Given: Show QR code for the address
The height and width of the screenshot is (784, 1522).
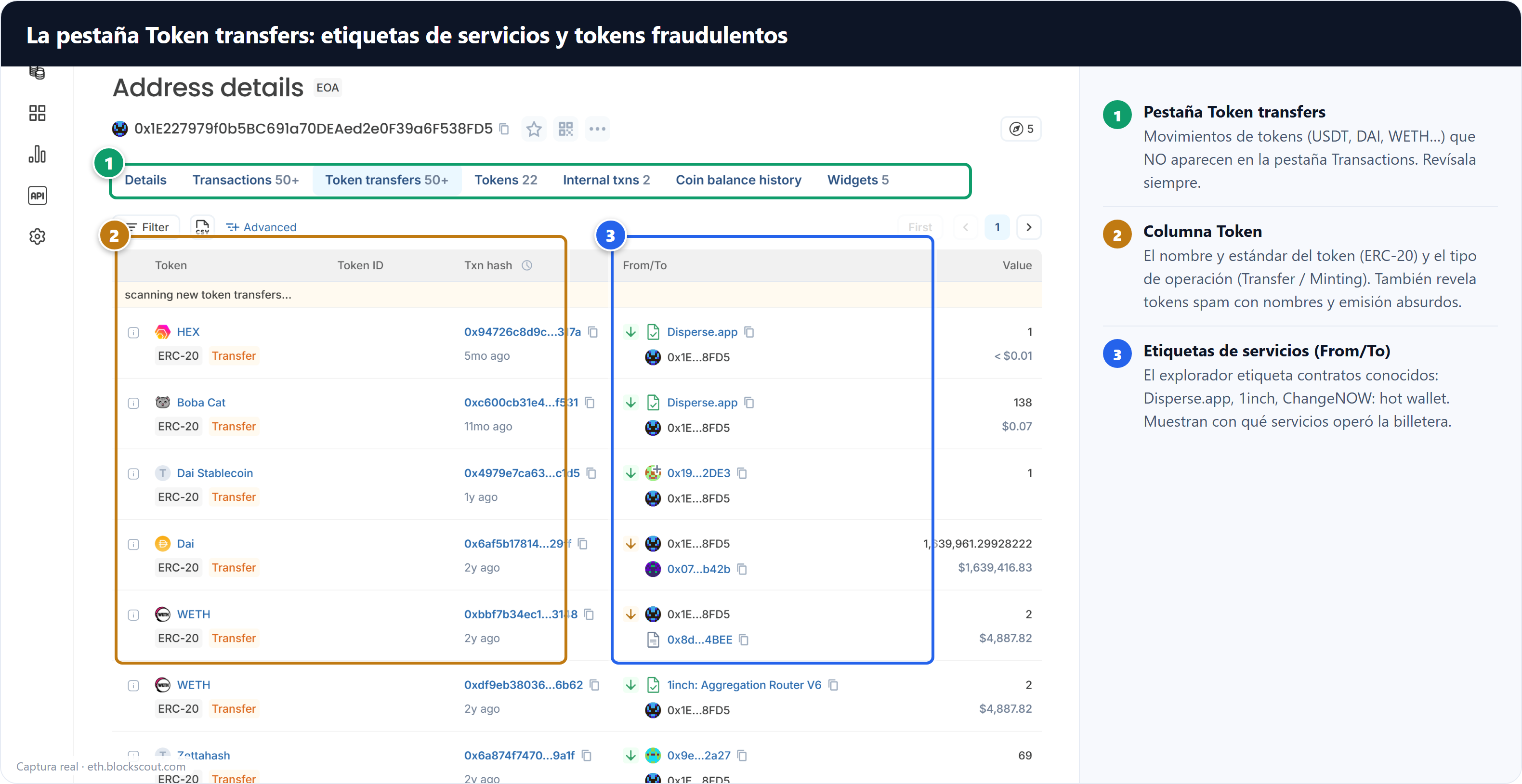Looking at the screenshot, I should click(565, 129).
